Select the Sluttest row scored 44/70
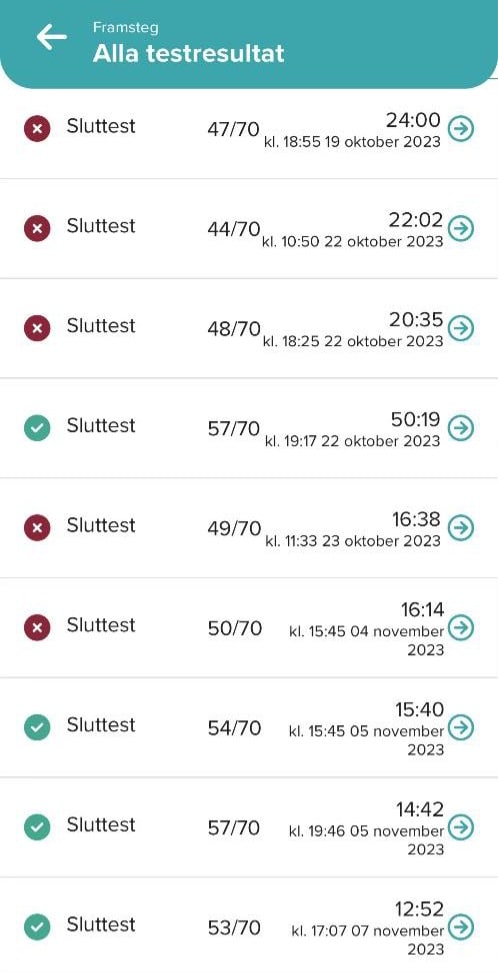Viewport: 498px width, 974px height. click(x=249, y=229)
